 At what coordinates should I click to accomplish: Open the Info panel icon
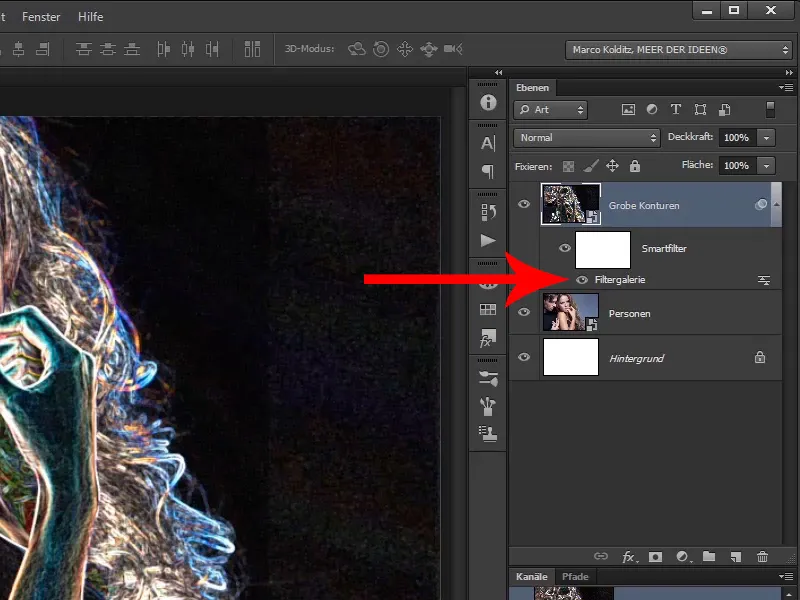pos(488,103)
